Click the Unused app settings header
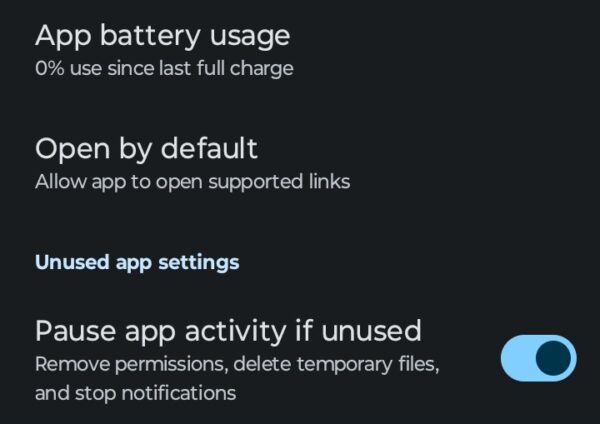 pyautogui.click(x=137, y=262)
